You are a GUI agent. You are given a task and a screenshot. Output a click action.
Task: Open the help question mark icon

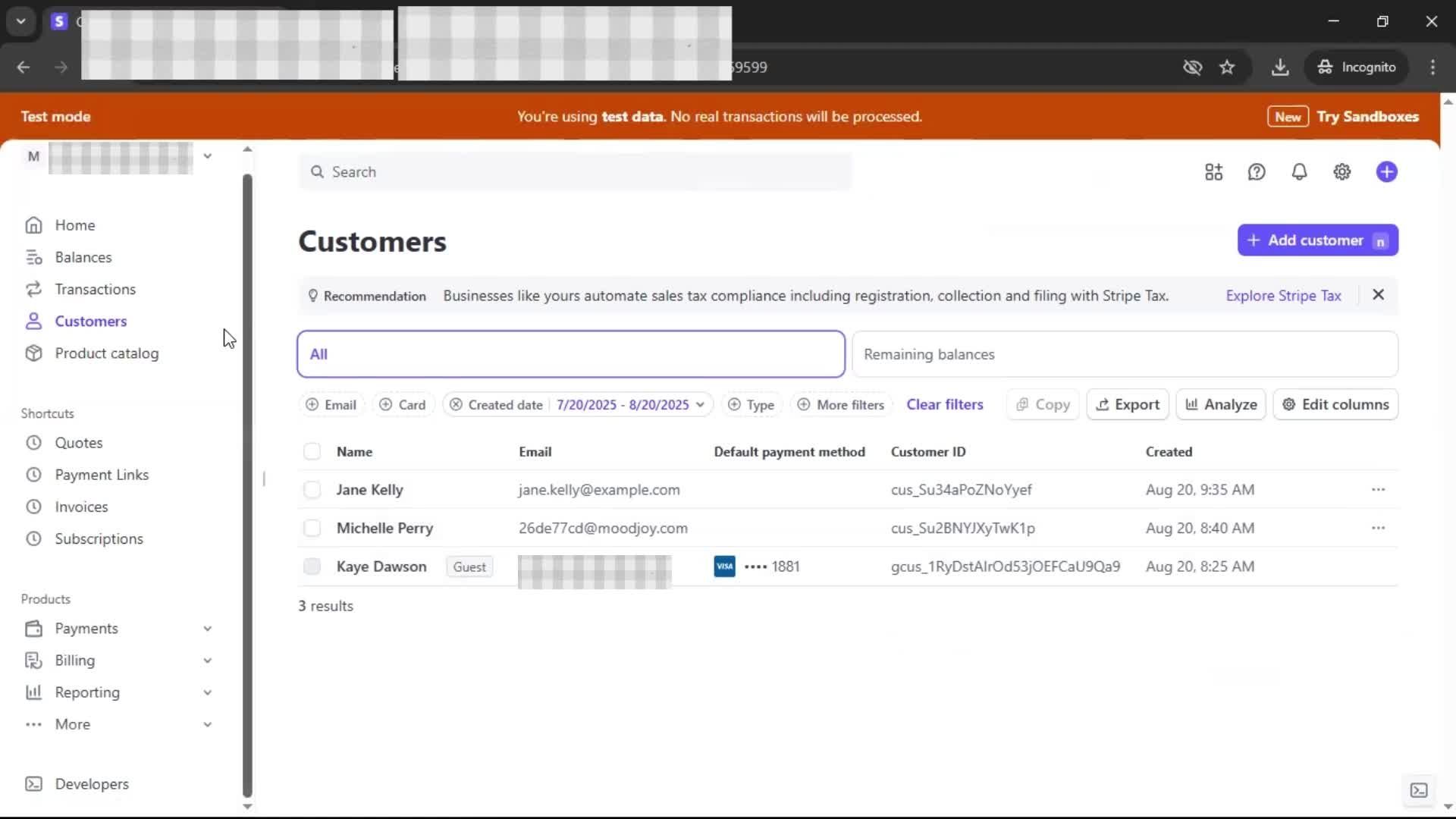(1257, 172)
